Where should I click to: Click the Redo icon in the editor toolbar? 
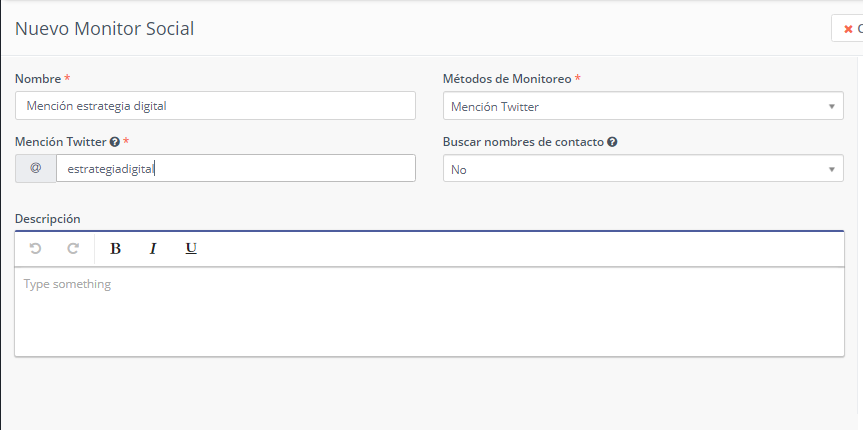(73, 249)
